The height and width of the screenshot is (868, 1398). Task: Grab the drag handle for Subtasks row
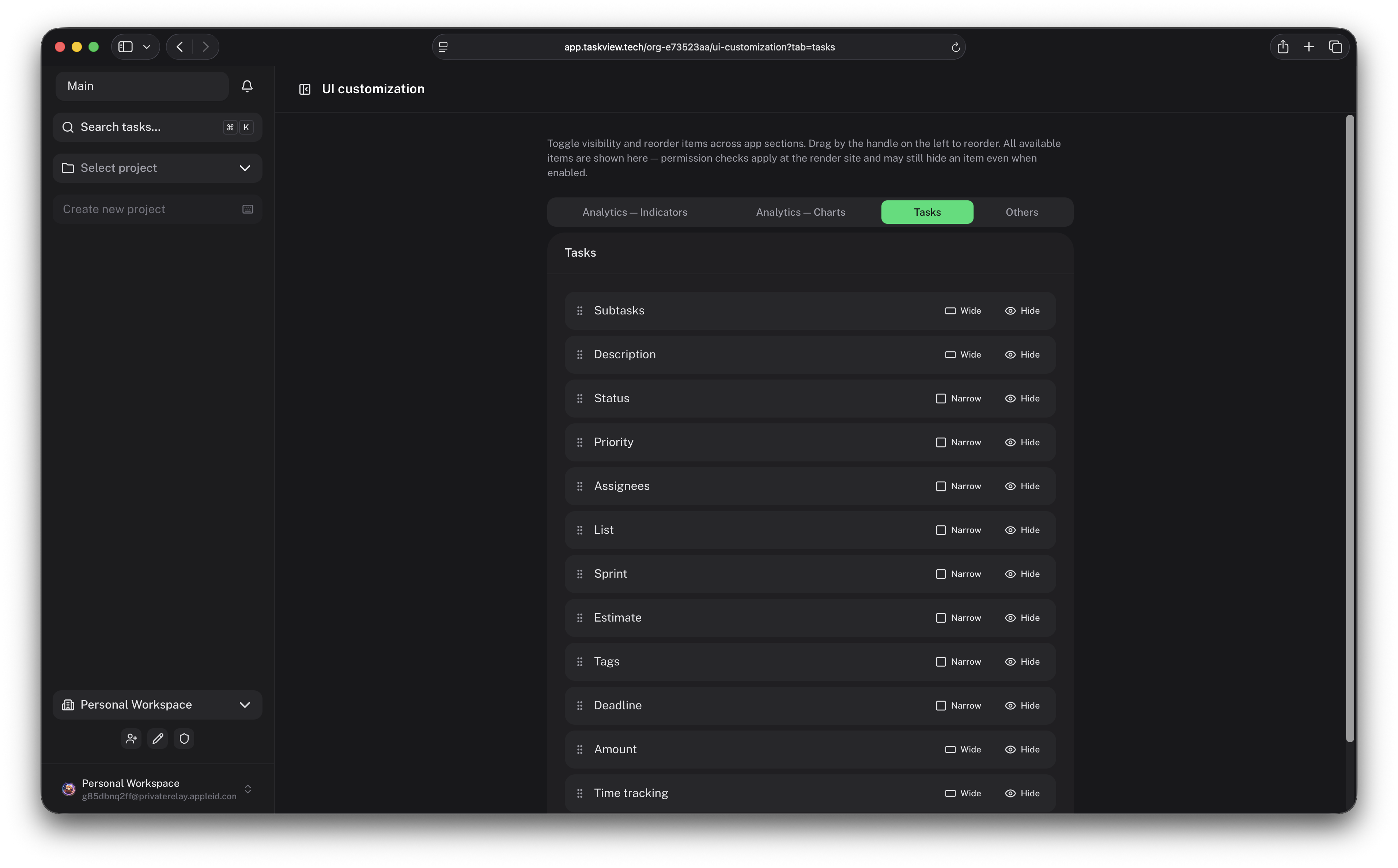pos(579,310)
